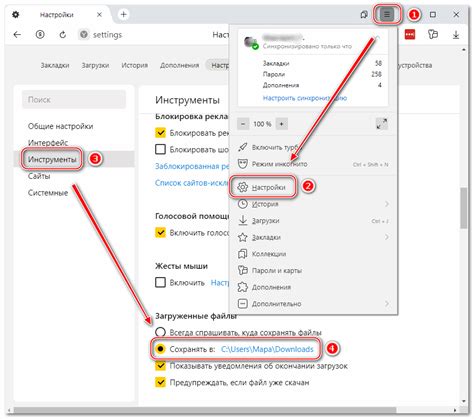Uncheck the Блокировать рекламу checkbox

click(160, 133)
